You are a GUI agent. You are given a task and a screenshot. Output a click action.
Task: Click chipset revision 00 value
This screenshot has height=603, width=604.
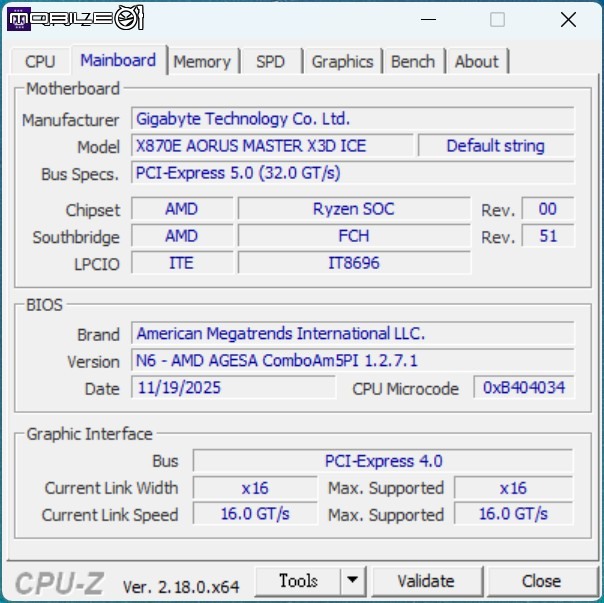click(547, 209)
